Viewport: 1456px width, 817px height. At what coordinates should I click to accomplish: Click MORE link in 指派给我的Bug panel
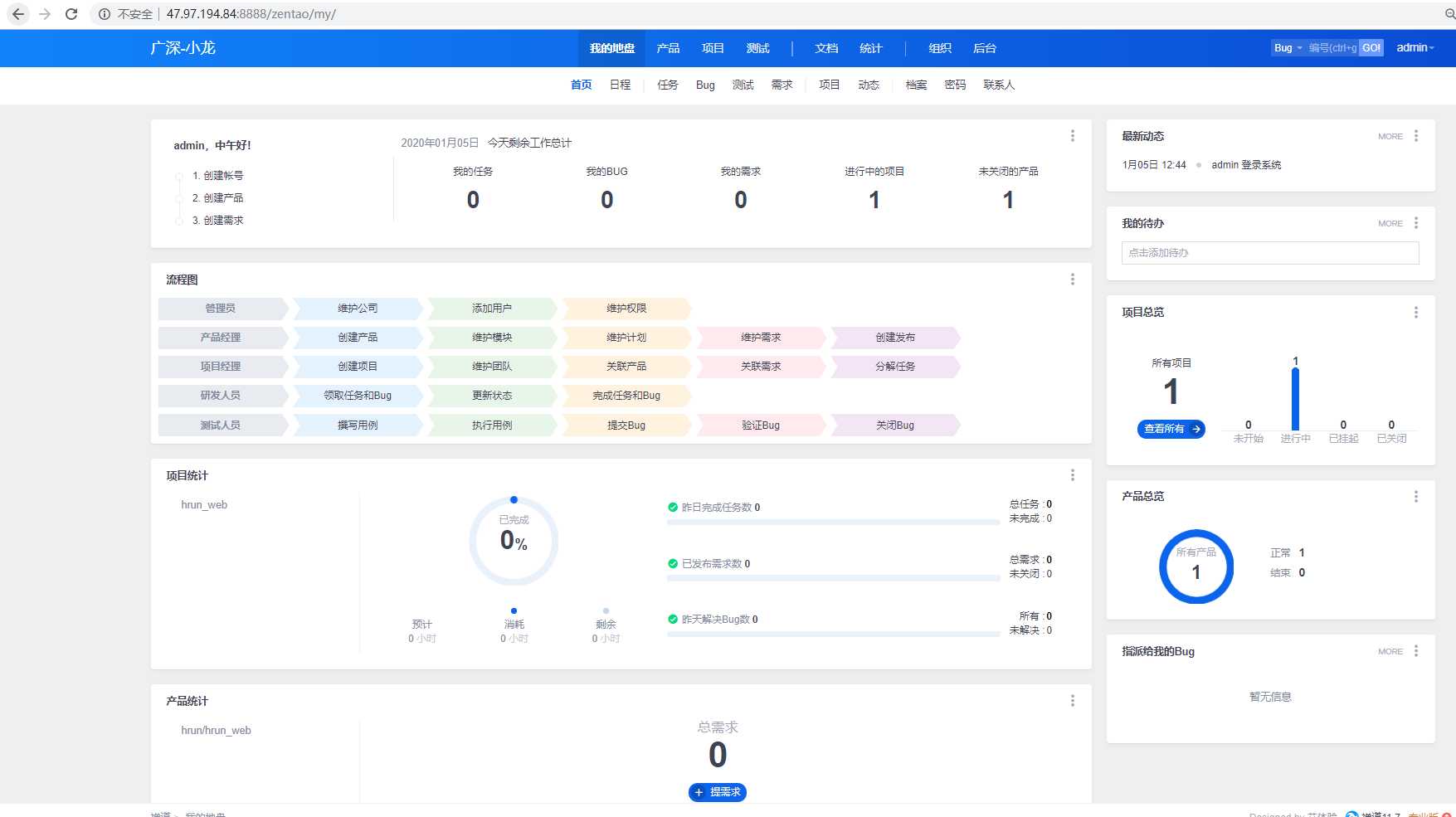click(x=1390, y=651)
